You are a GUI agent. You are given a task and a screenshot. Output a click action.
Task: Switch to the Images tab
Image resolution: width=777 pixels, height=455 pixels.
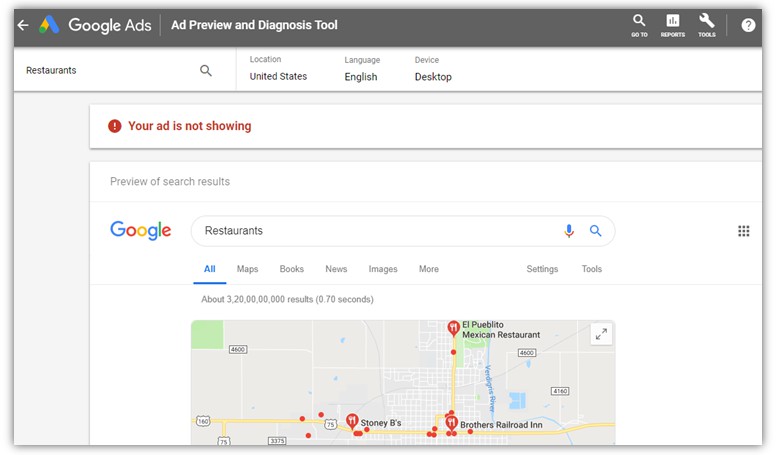pos(383,269)
